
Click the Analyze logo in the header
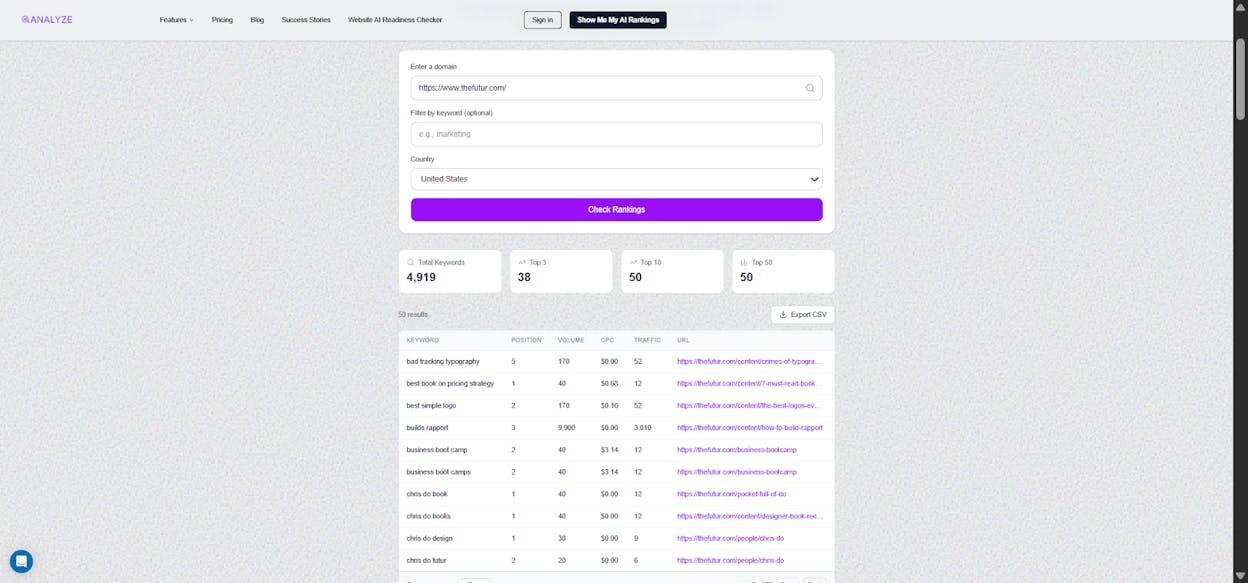click(x=47, y=19)
